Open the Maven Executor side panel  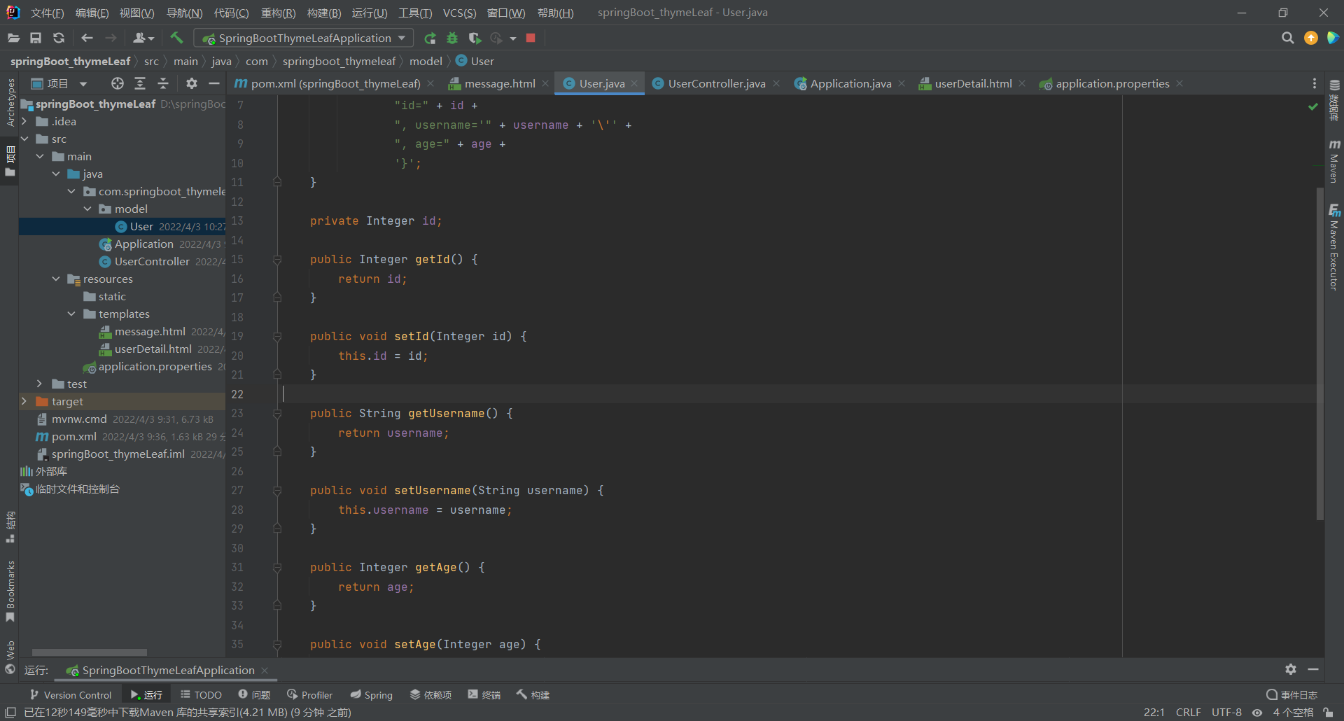coord(1334,247)
